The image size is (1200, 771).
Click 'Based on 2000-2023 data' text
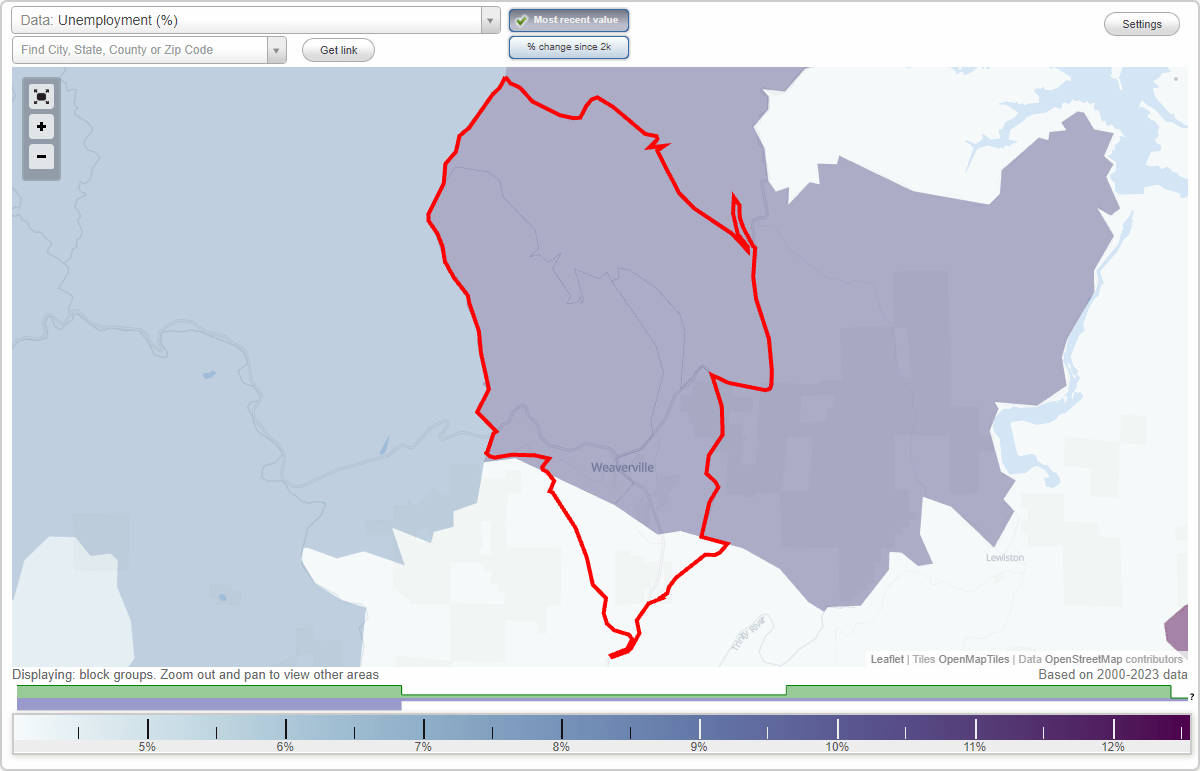point(1113,675)
